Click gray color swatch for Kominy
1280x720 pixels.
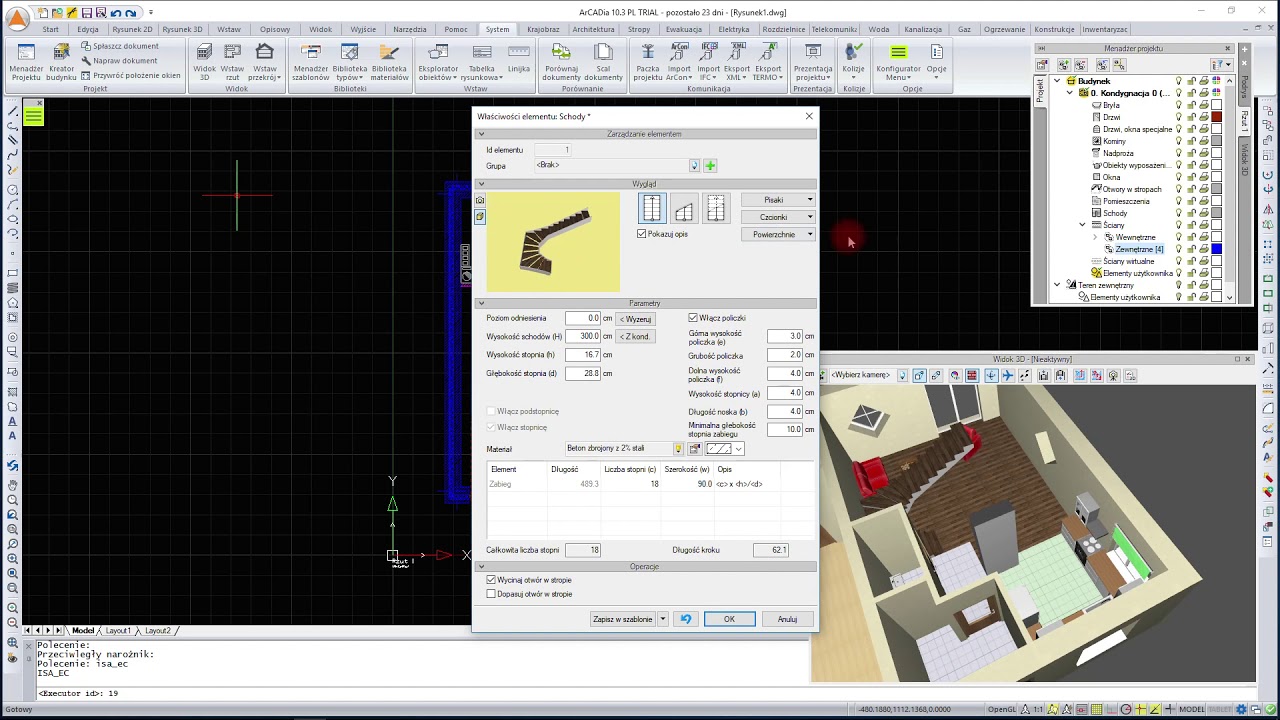1216,141
